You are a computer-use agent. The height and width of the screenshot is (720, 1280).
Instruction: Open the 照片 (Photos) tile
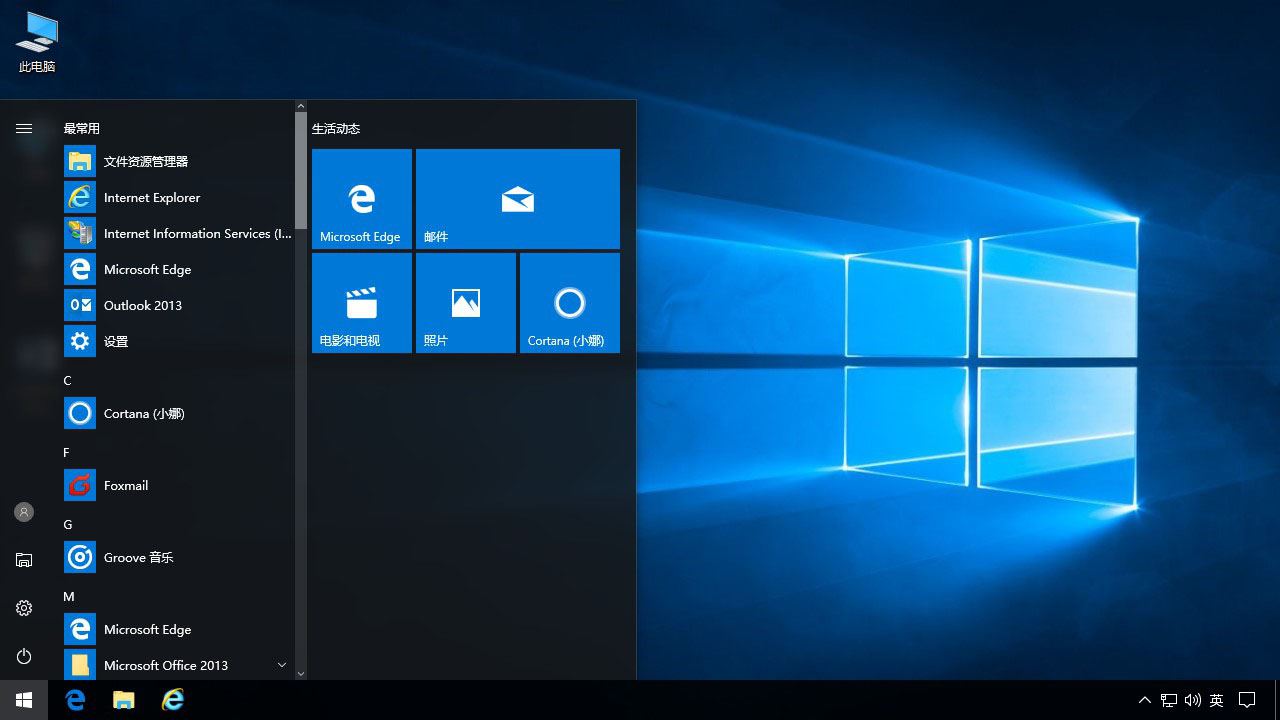click(x=466, y=303)
